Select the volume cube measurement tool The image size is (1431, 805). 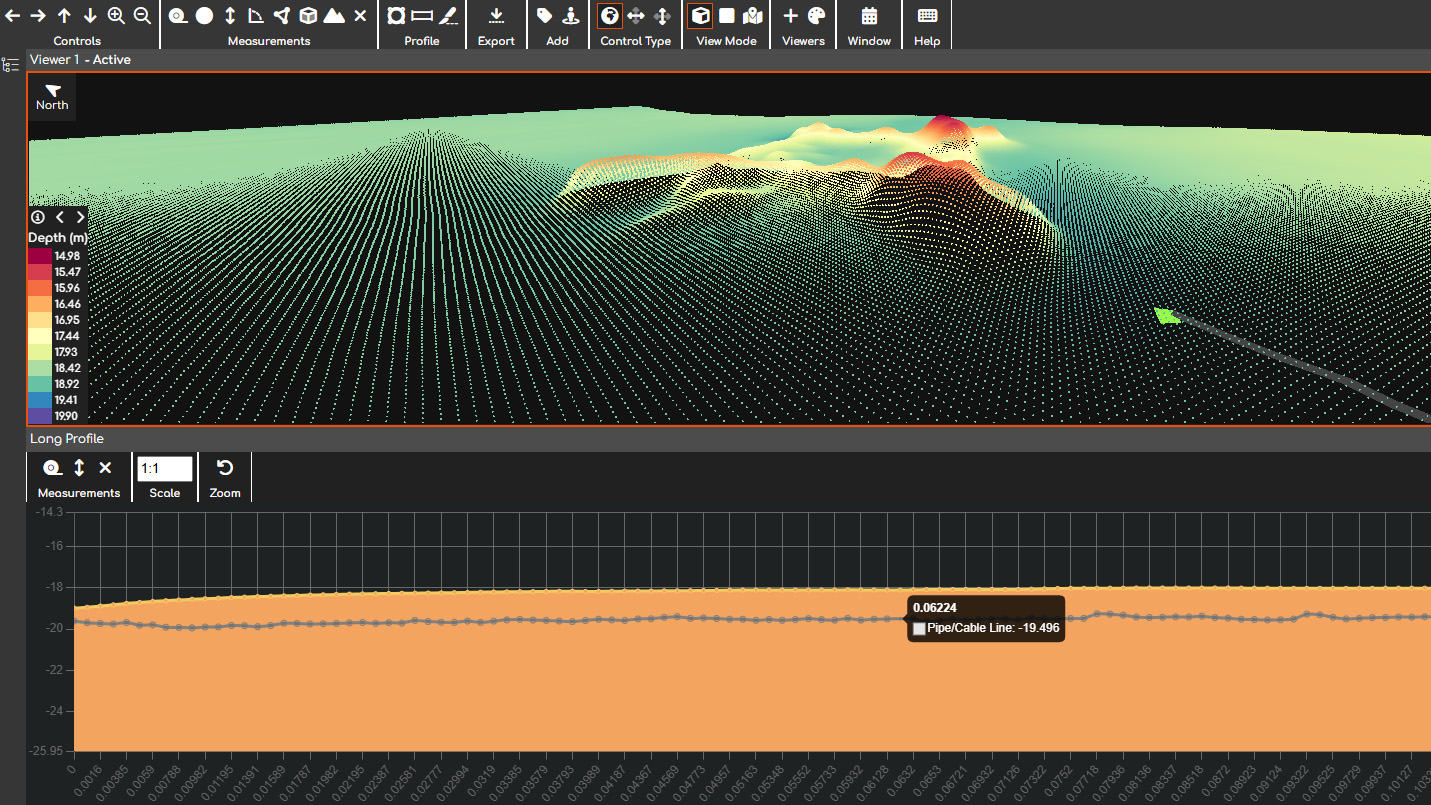[x=308, y=16]
